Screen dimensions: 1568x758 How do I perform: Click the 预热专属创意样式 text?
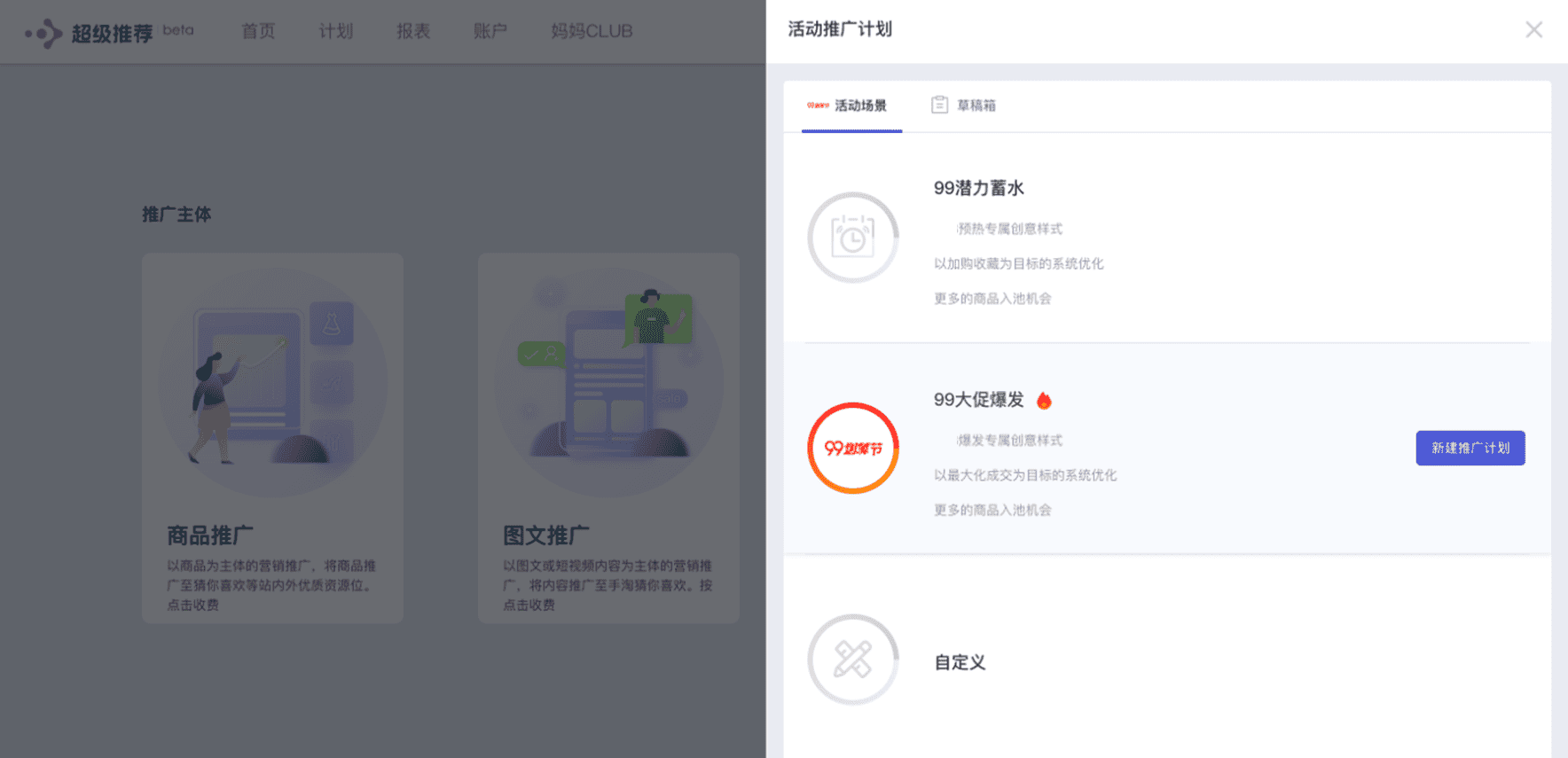1009,229
